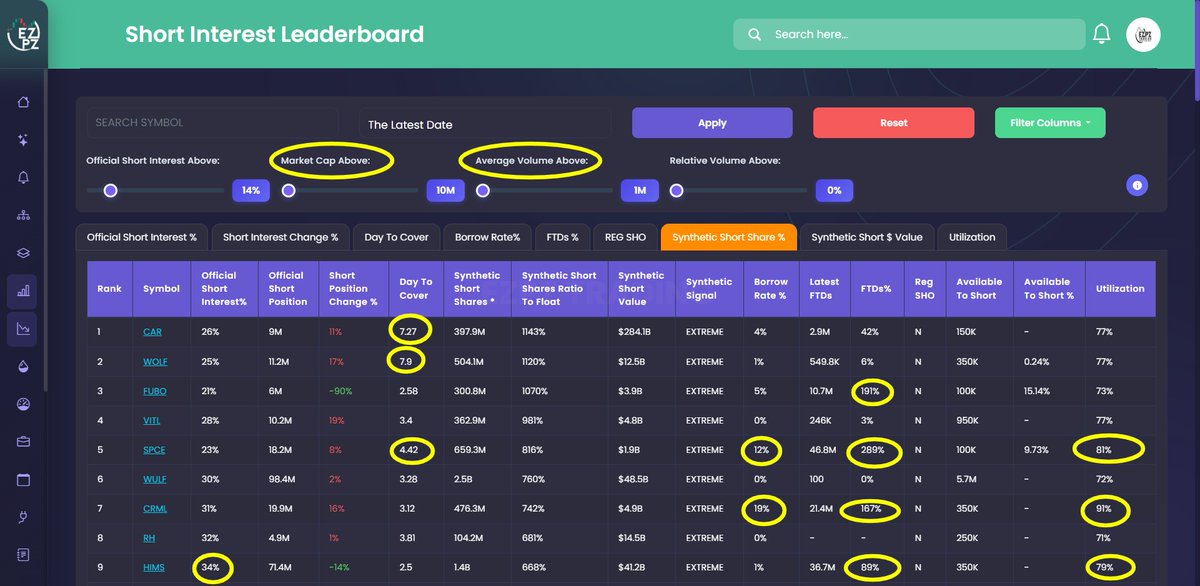Click the 0% relative volume value badge
This screenshot has height=586, width=1200.
[834, 190]
